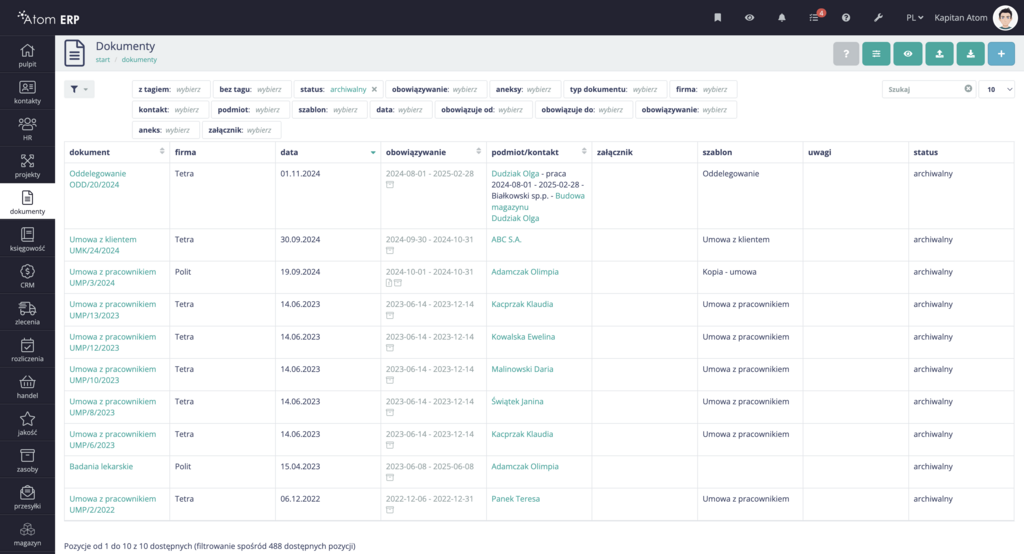Click the upload button in green toolbar
Viewport: 1024px width, 554px height.
click(x=939, y=54)
